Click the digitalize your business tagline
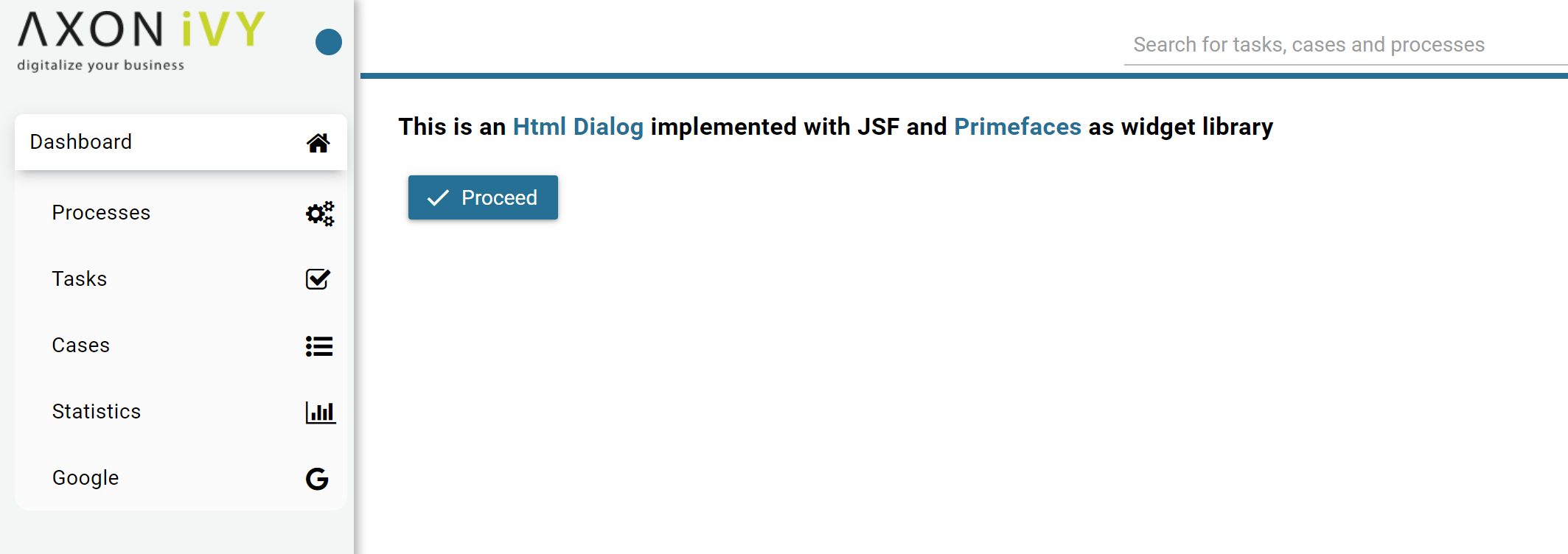The width and height of the screenshot is (1568, 554). [101, 65]
